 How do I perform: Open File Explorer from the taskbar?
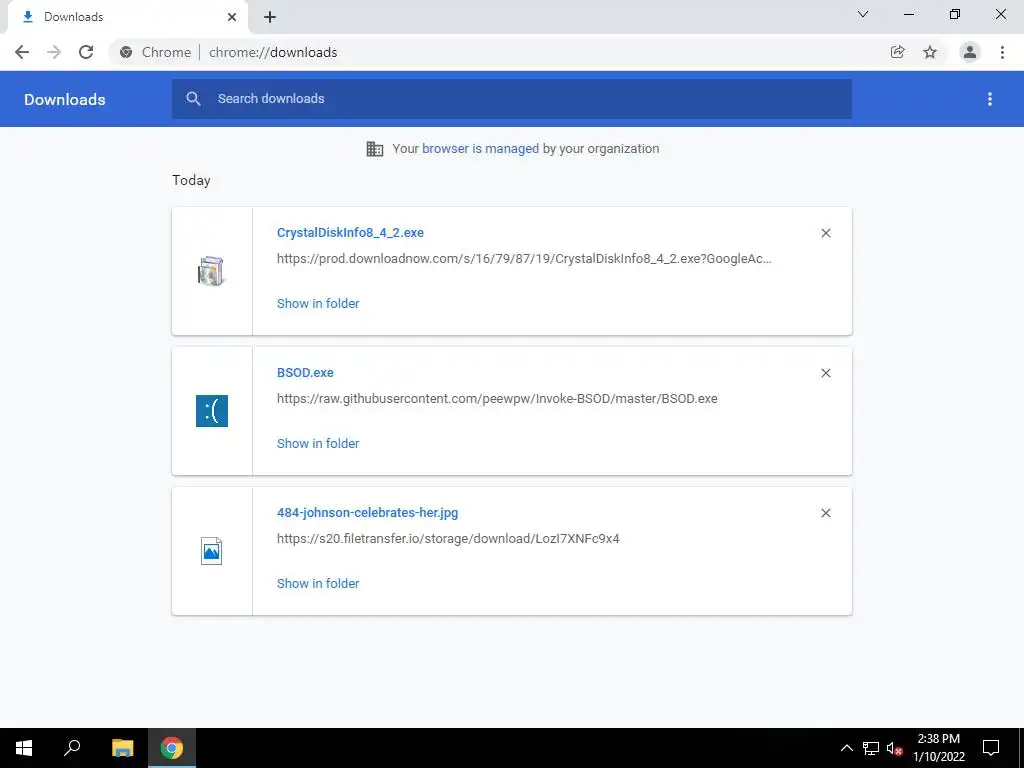click(122, 748)
